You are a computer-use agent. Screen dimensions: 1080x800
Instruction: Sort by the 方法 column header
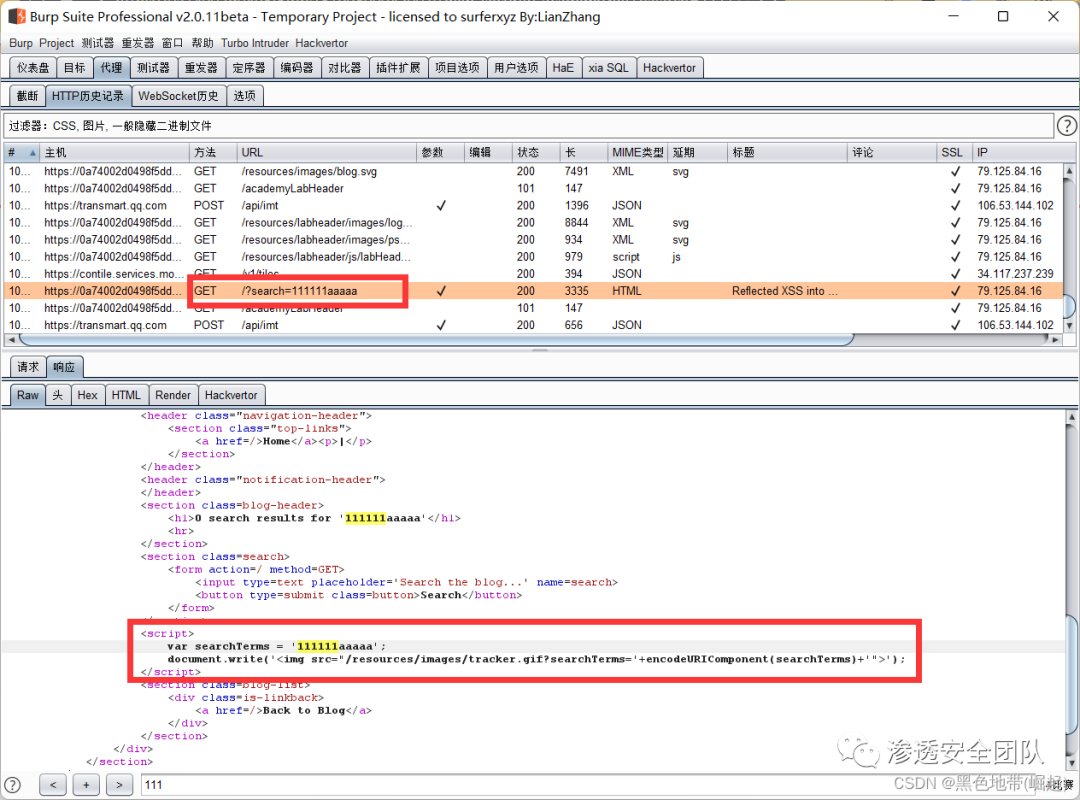213,152
